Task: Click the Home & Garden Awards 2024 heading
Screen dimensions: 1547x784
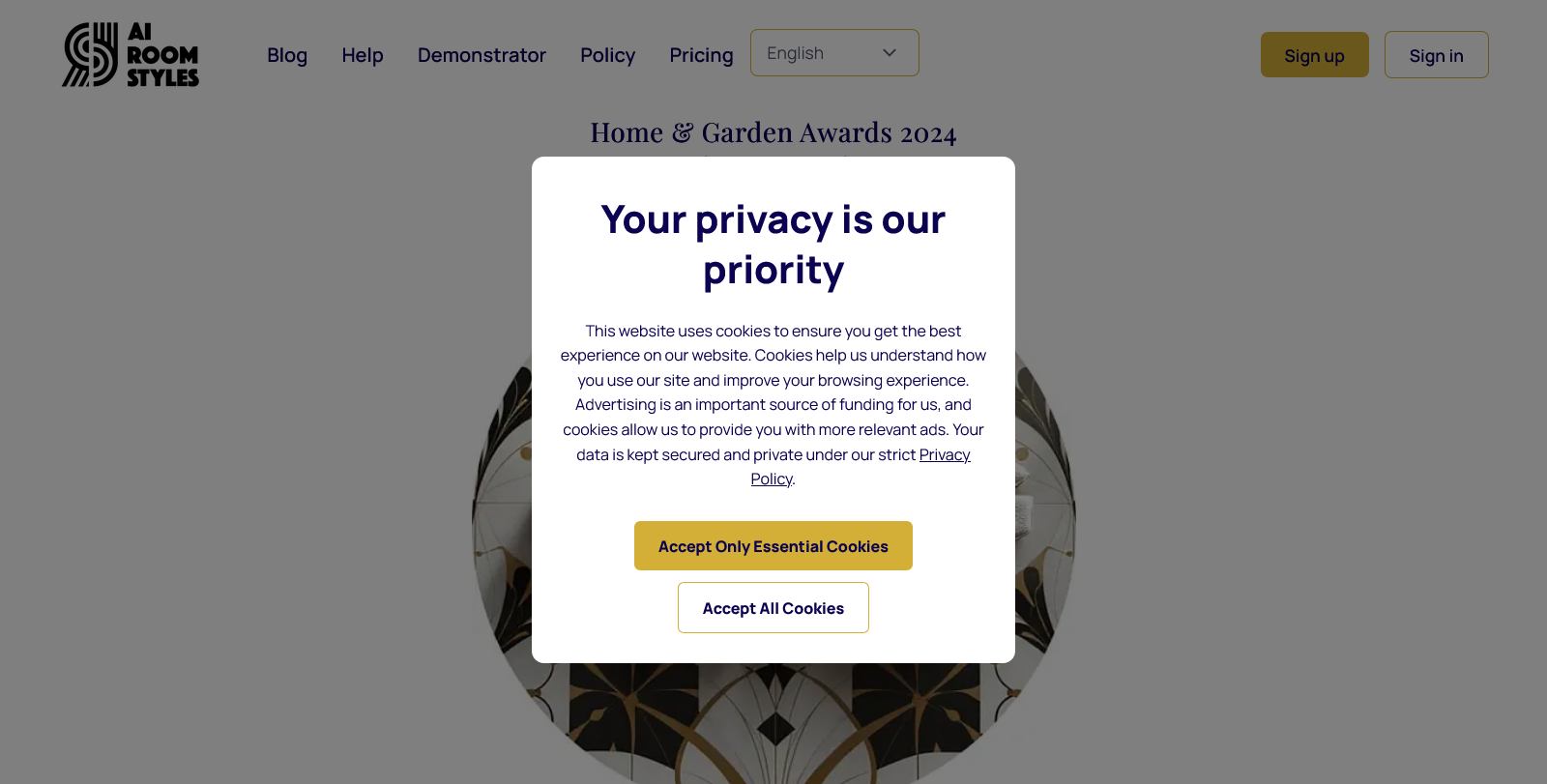Action: click(773, 132)
